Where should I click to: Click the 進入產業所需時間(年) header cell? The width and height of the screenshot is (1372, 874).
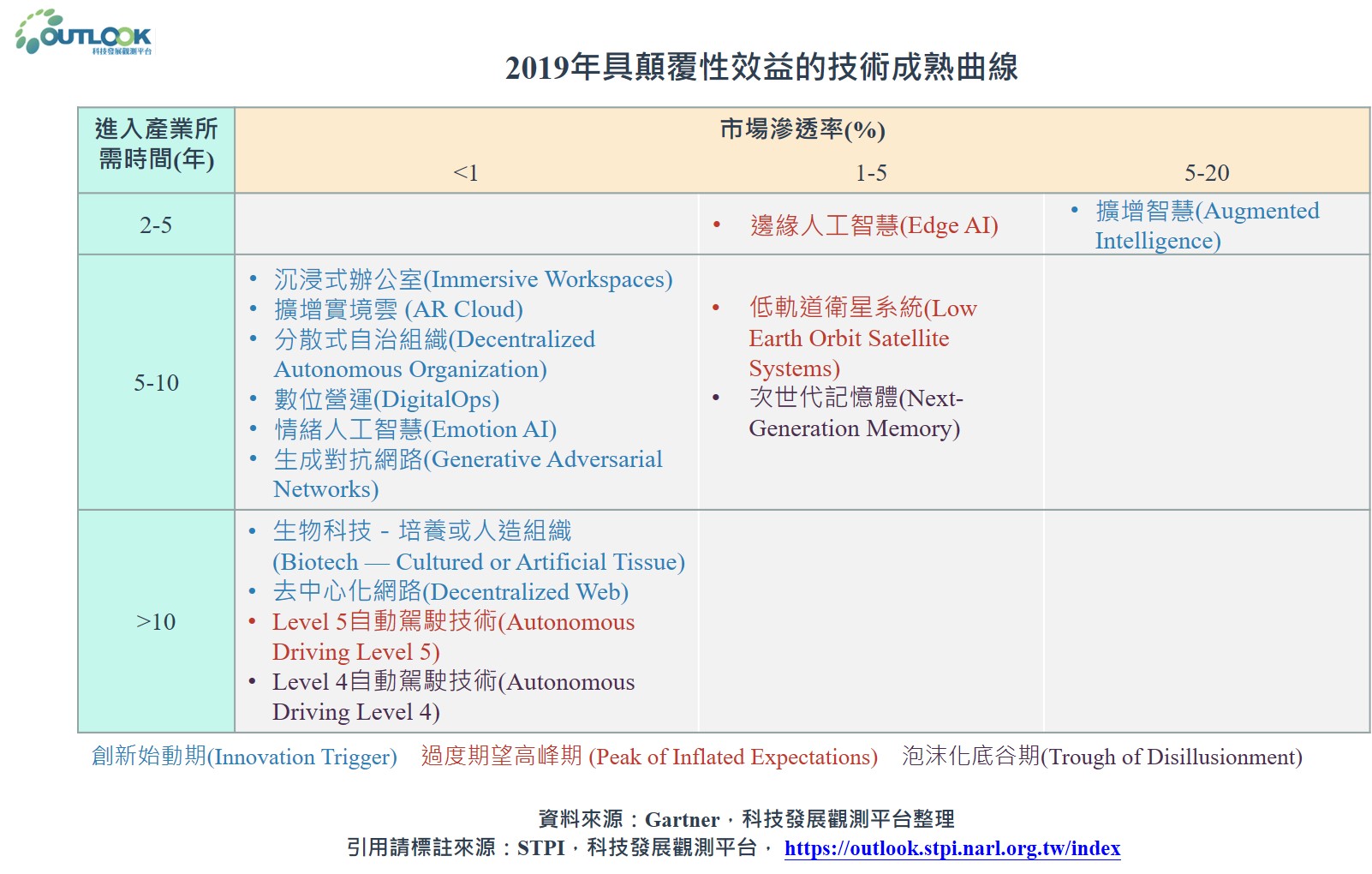tap(156, 144)
